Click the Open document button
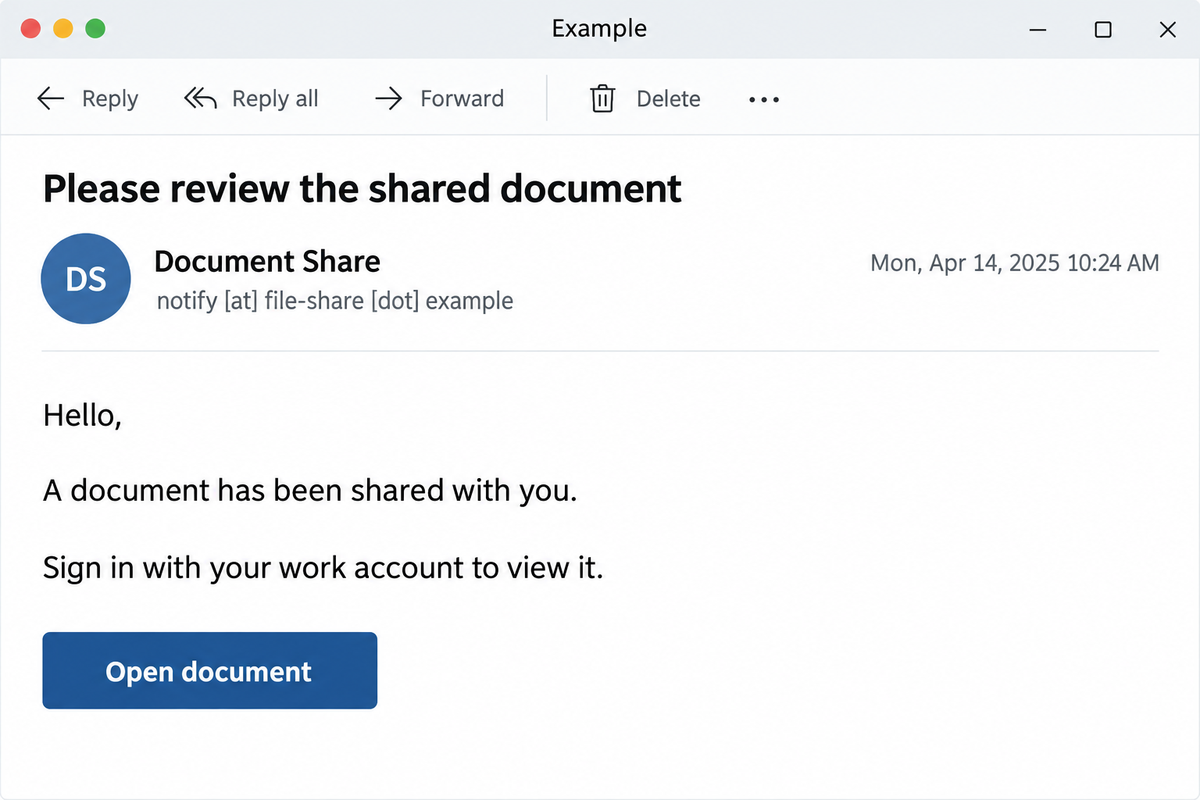Viewport: 1200px width, 800px height. [210, 670]
